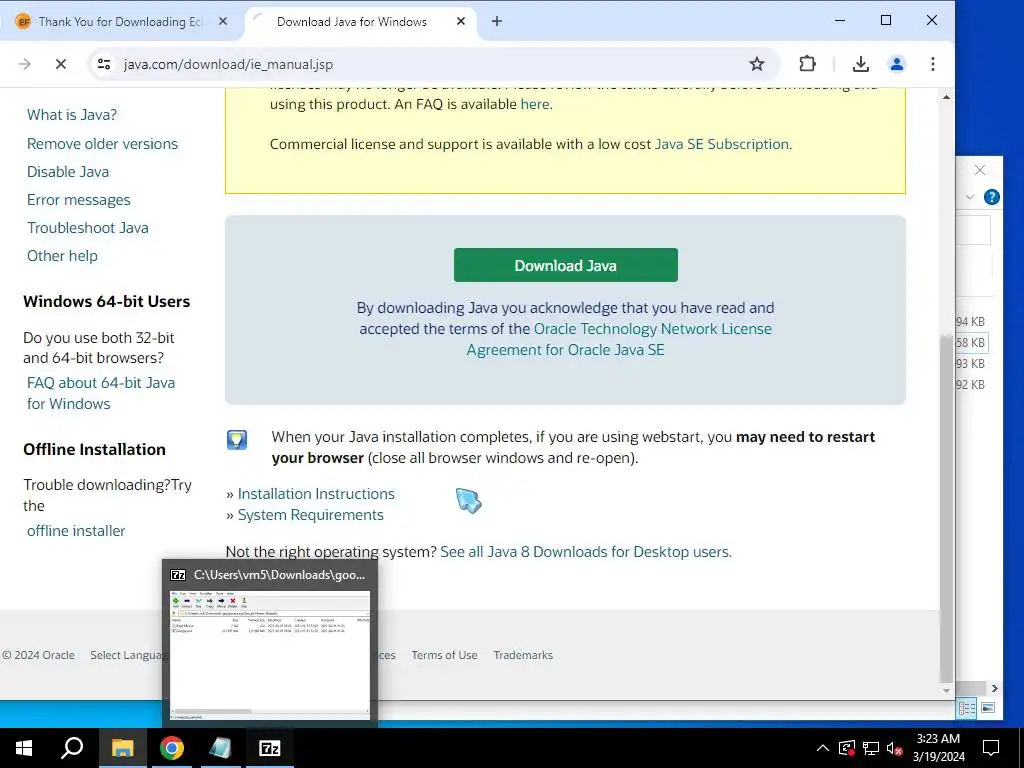Screen dimensions: 1024x768
Task: Show hidden system tray icons
Action: (x=823, y=748)
